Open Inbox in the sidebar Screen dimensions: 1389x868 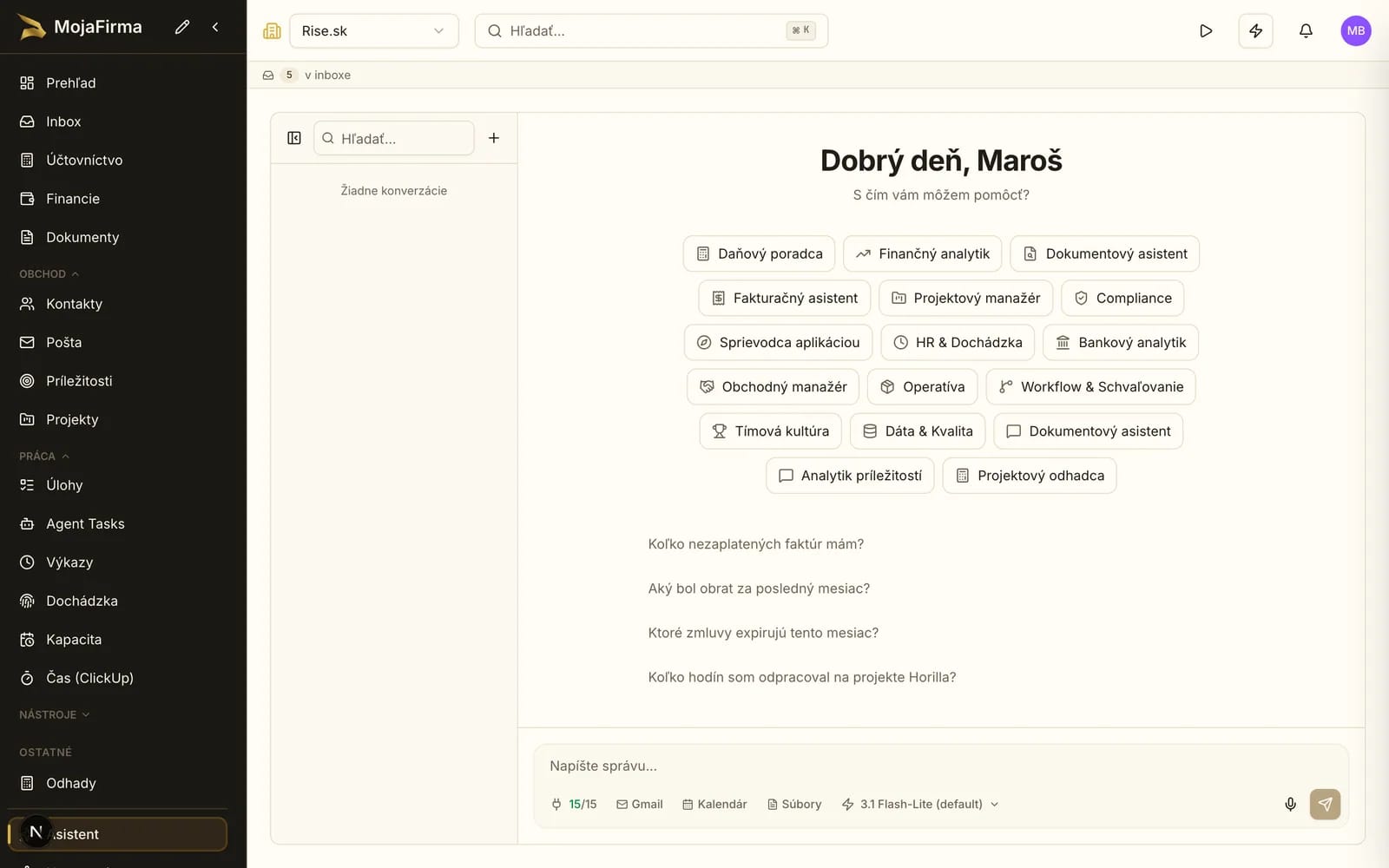click(x=118, y=122)
